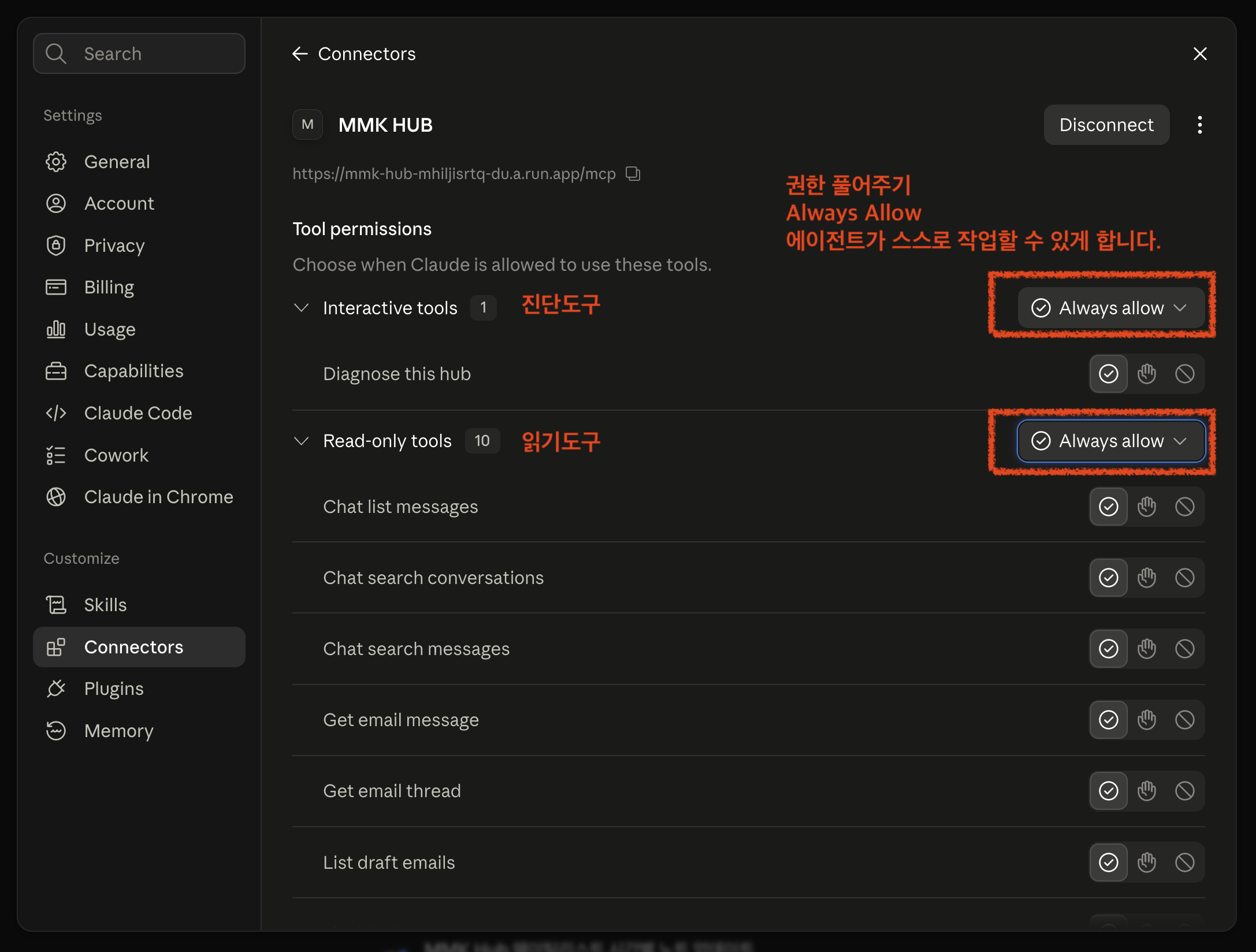Collapse the Read-only tools section
1256x952 pixels.
(x=301, y=441)
